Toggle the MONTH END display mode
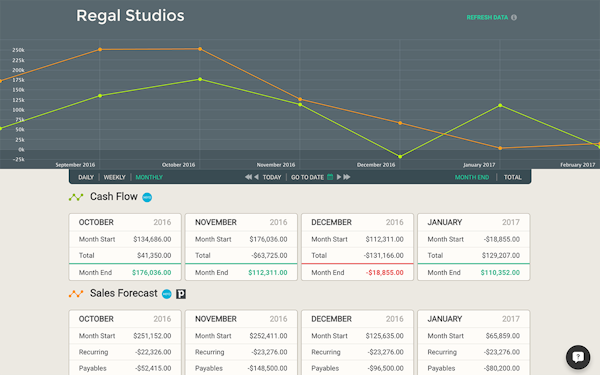 click(x=472, y=177)
